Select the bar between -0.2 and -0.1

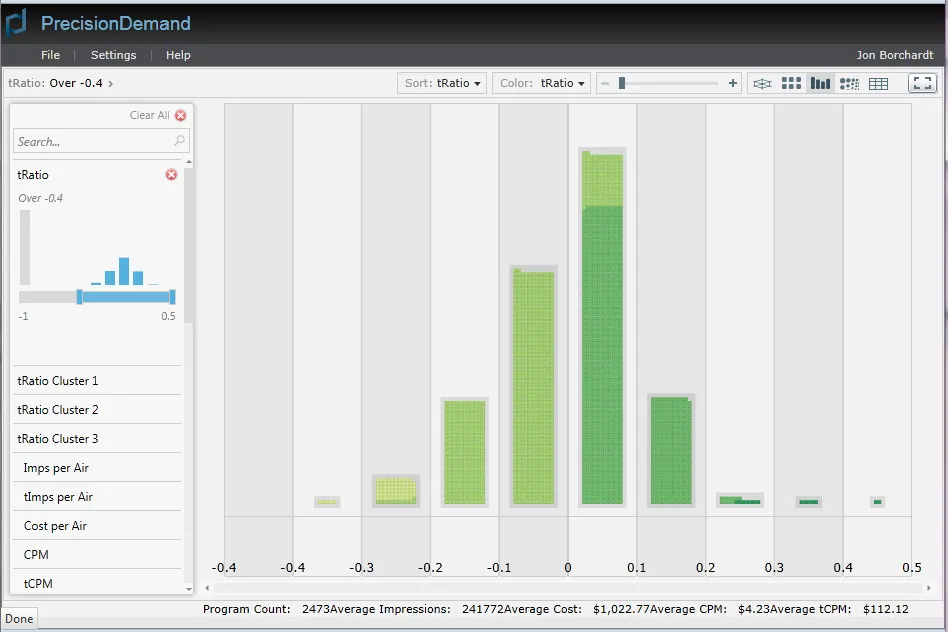pos(464,452)
